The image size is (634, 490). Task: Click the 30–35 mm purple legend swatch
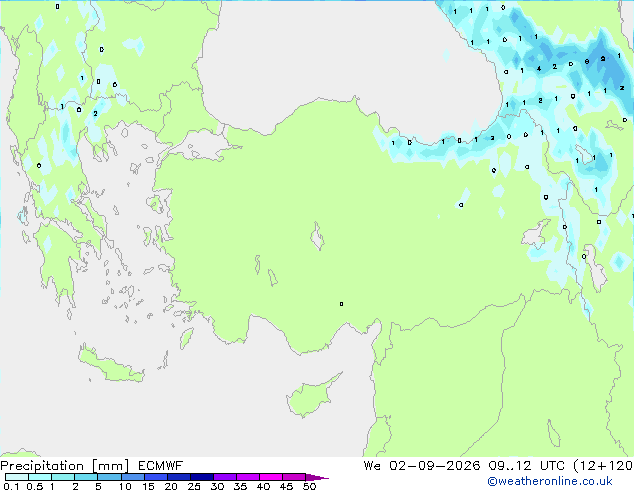[x=225, y=477]
